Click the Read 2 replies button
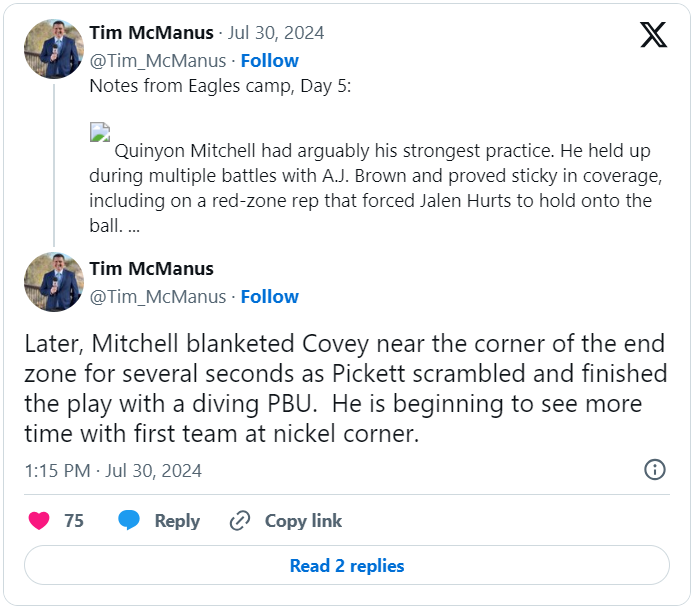 coord(347,565)
